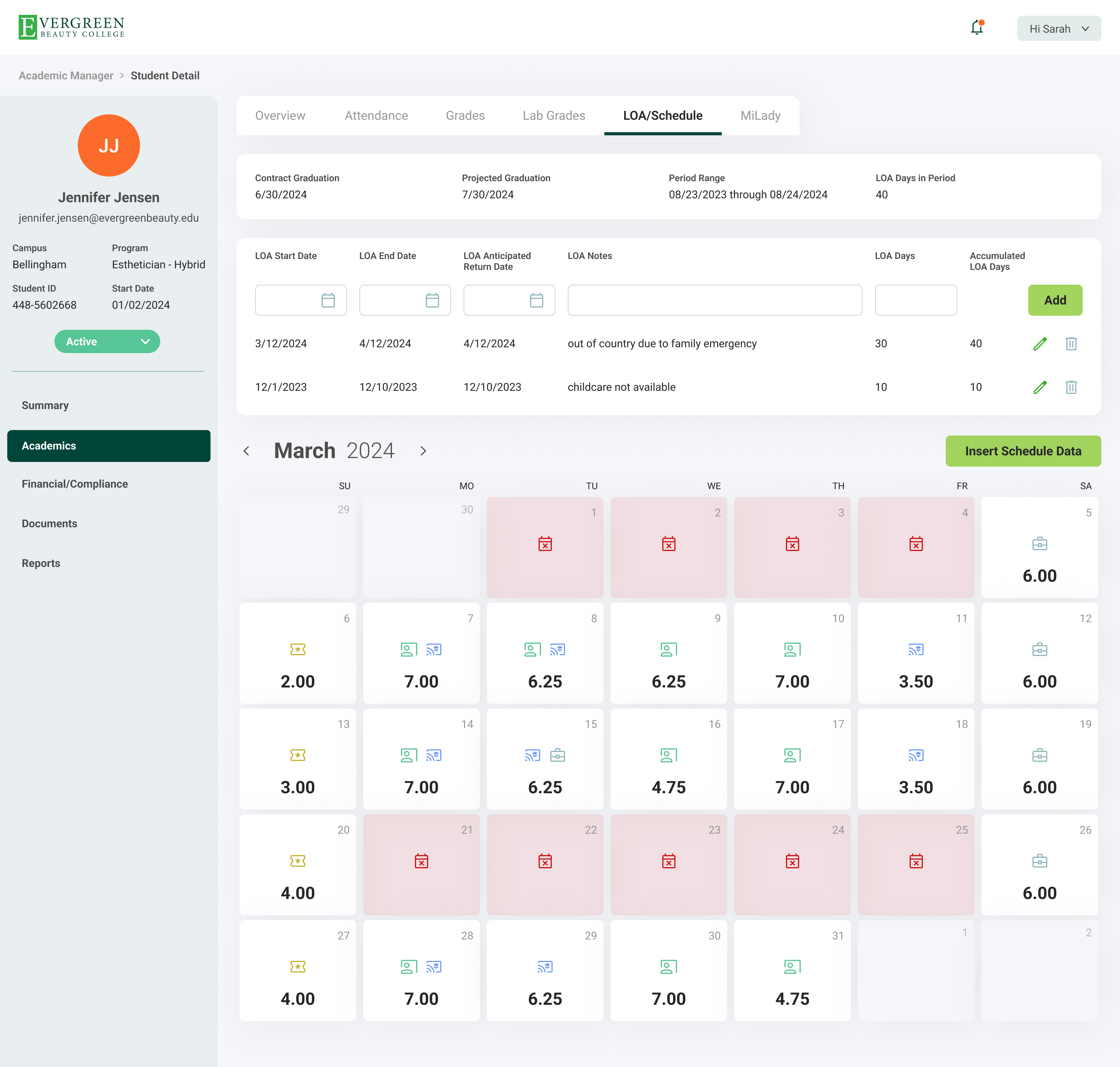The image size is (1120, 1067).
Task: Click the ticket star icon on March 6
Action: coord(297,649)
